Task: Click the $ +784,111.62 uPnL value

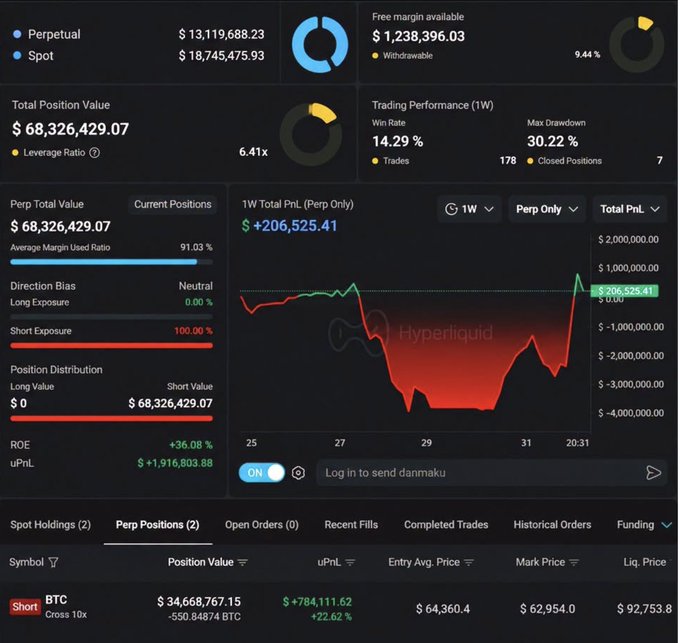Action: (x=317, y=602)
